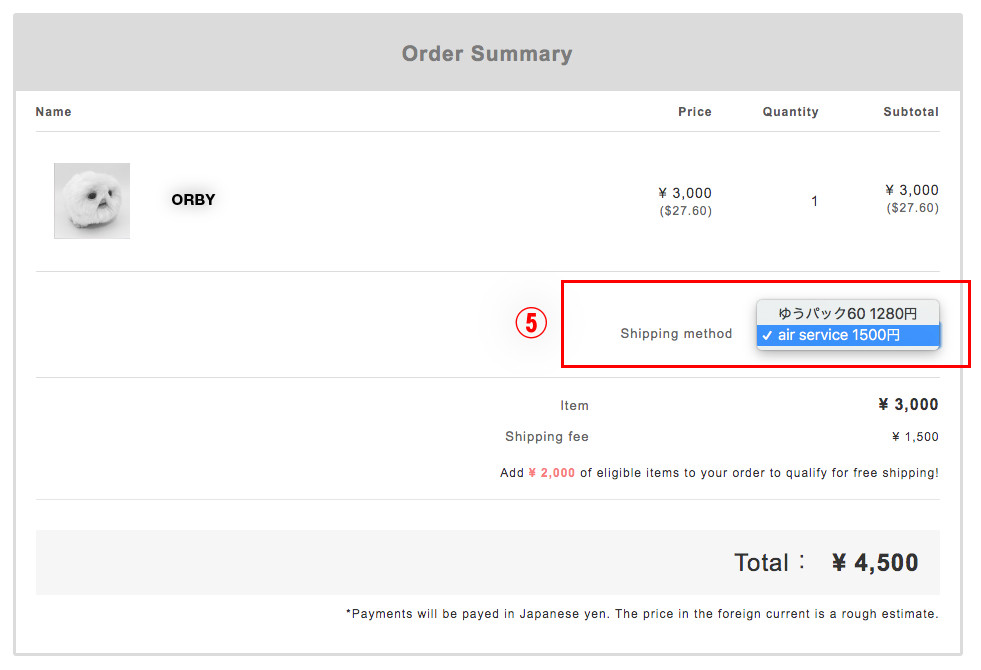Screen dimensions: 981x670
Task: Click the Shipping method label
Action: (x=676, y=333)
